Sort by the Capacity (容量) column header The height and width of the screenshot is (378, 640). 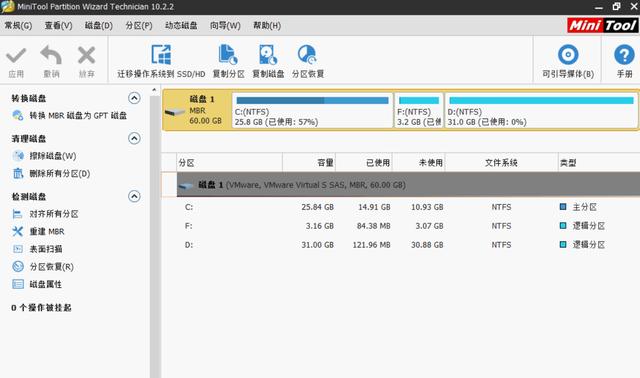(x=309, y=163)
